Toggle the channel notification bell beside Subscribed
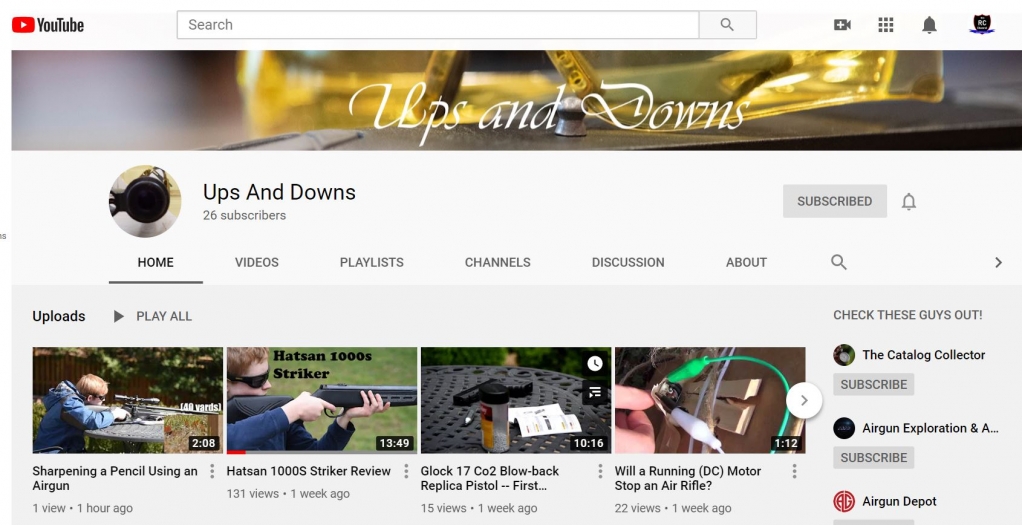1022x525 pixels. tap(909, 202)
